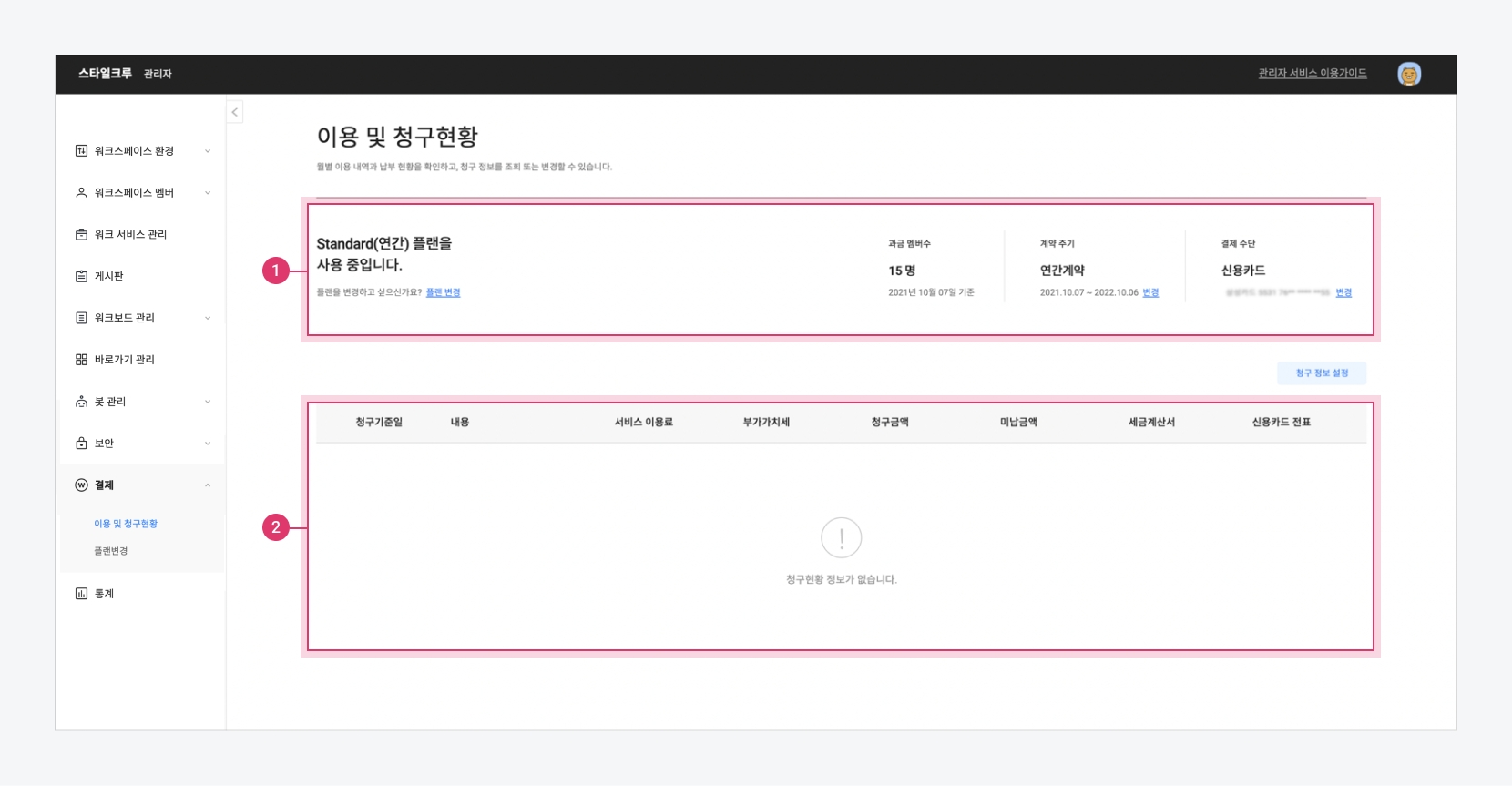Expand the 워크보드 관리 submenu chevron
This screenshot has width=1512, height=786.
[x=208, y=318]
